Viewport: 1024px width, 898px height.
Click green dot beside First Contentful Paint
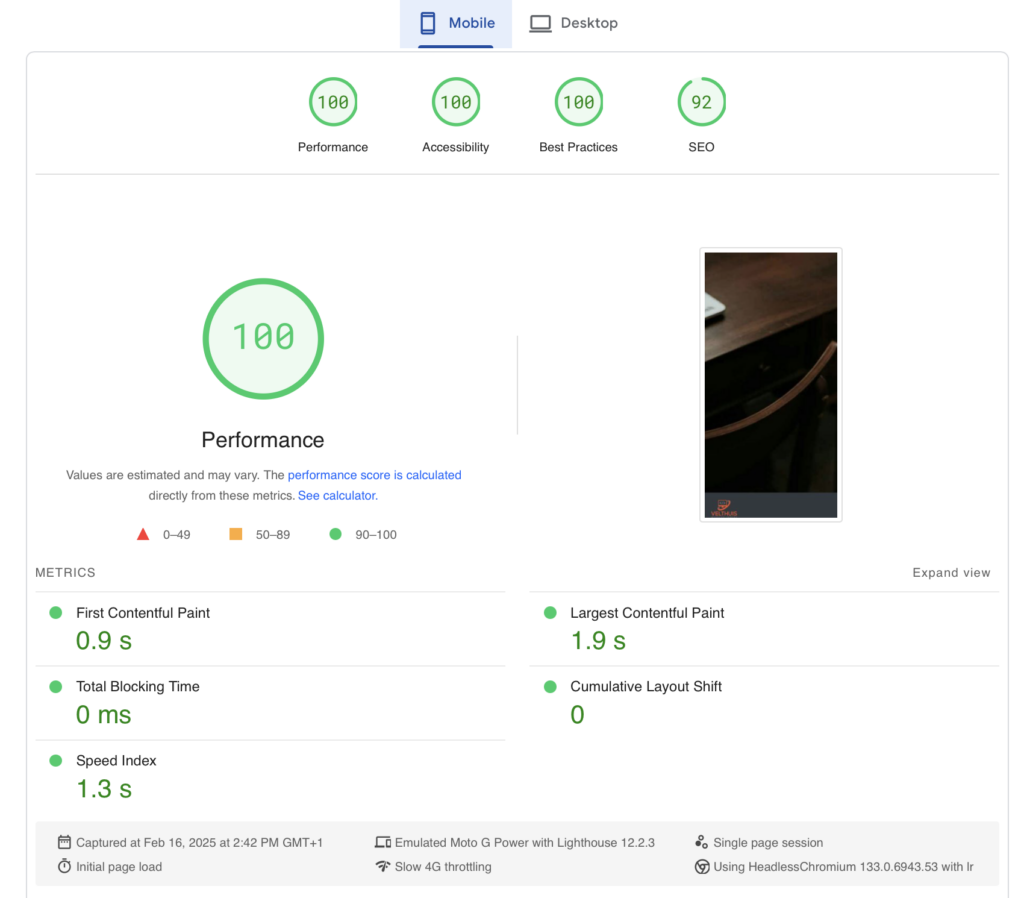coord(56,613)
